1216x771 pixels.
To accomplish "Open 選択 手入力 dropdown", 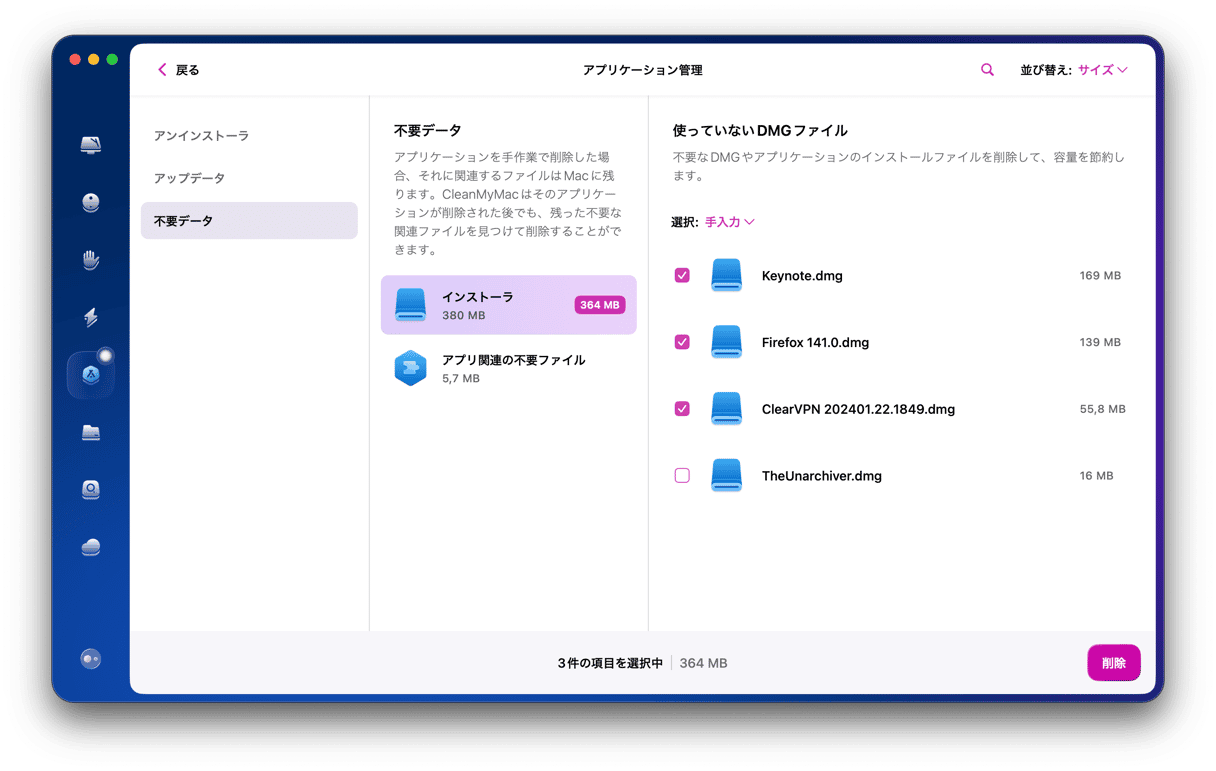I will (729, 222).
